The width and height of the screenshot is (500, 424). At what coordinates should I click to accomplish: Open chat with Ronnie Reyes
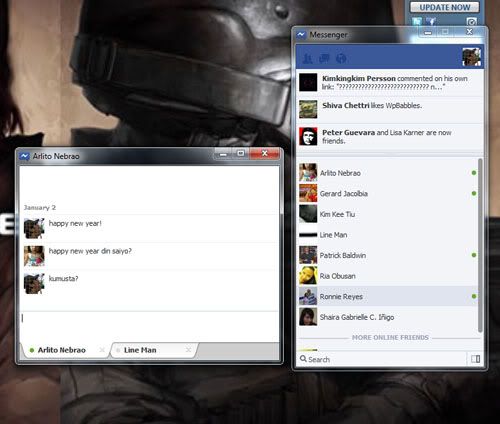click(x=387, y=296)
